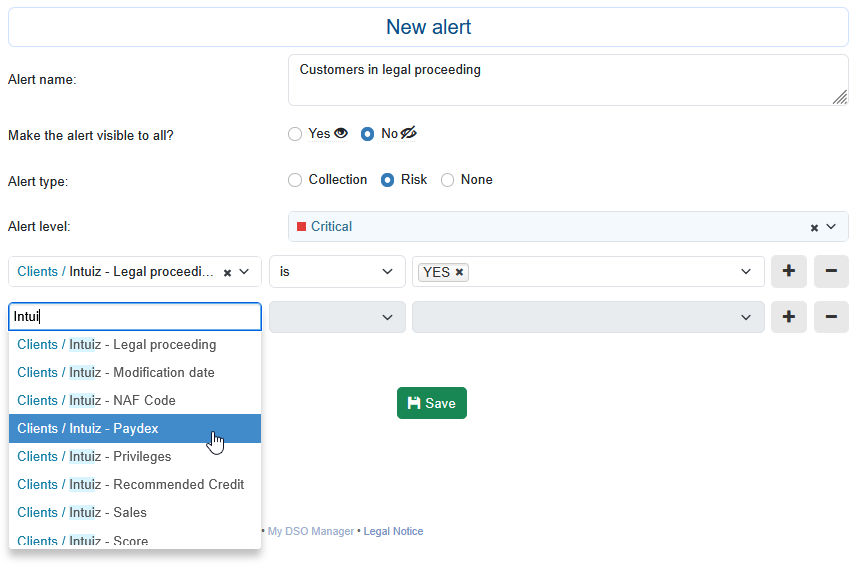Click the plus button on first condition row
Viewport: 859px width, 570px height.
[788, 272]
